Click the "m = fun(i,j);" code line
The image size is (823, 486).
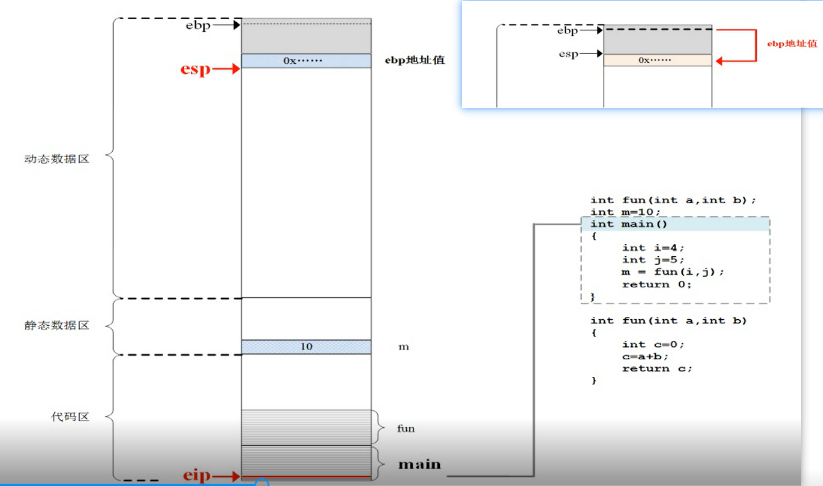tap(673, 272)
